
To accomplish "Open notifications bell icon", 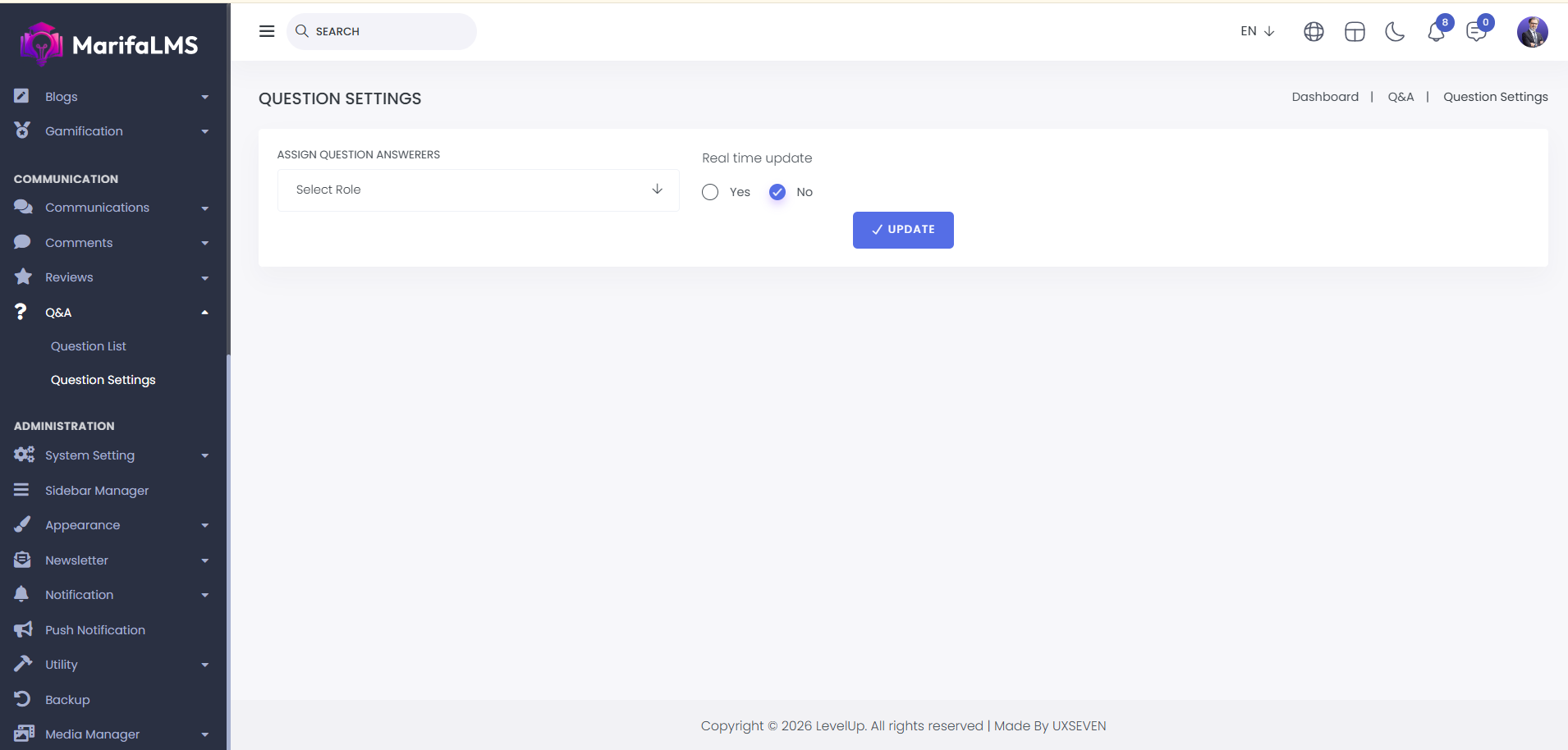I will click(1436, 33).
